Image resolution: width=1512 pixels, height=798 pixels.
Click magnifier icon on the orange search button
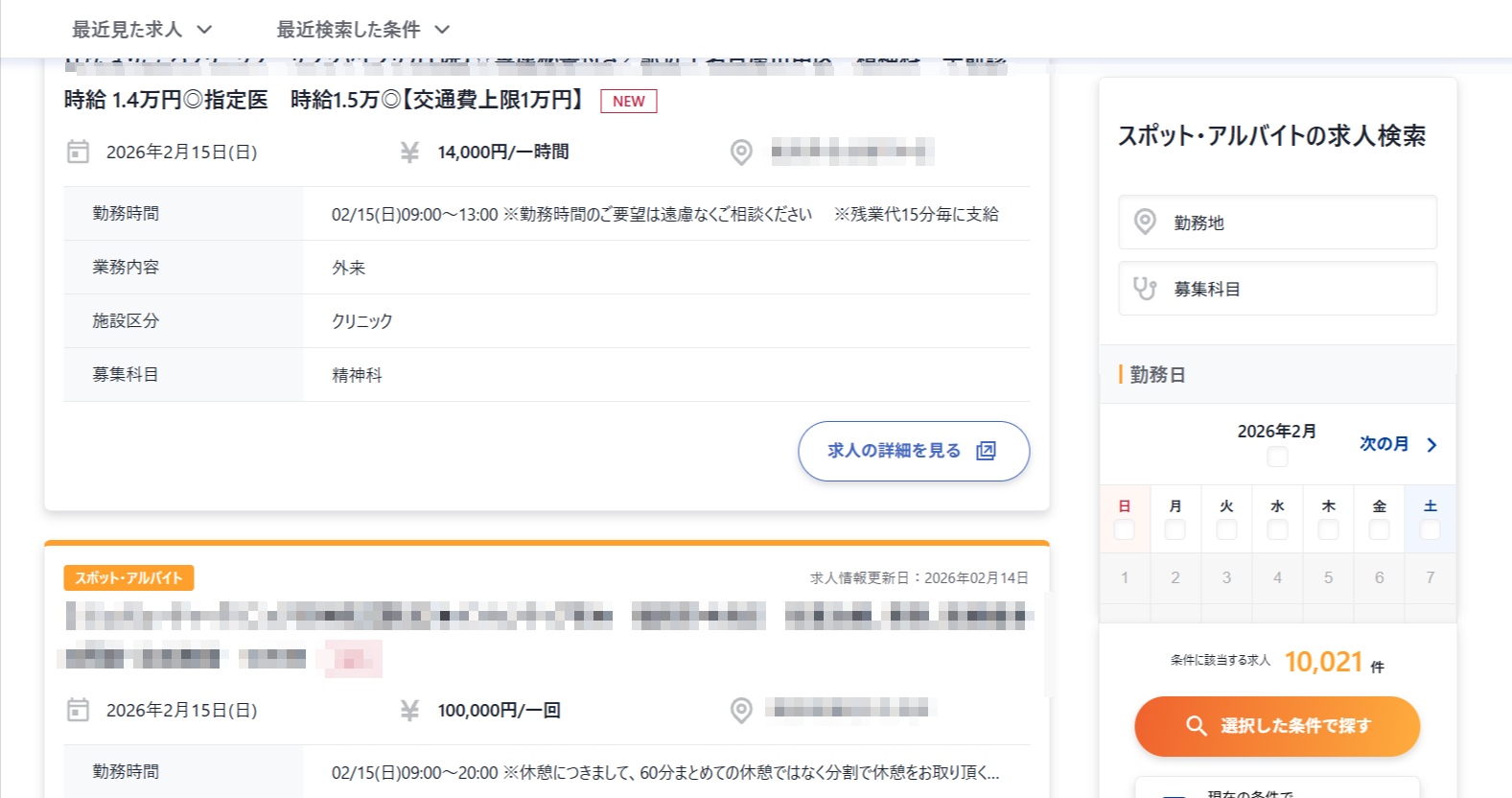click(1196, 726)
